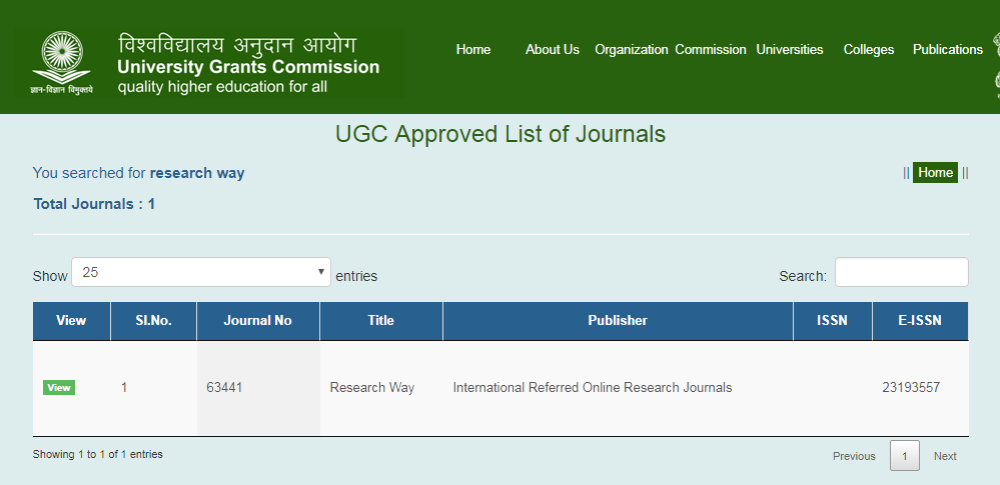Image resolution: width=1000 pixels, height=485 pixels.
Task: Open the Publications menu
Action: click(x=948, y=50)
